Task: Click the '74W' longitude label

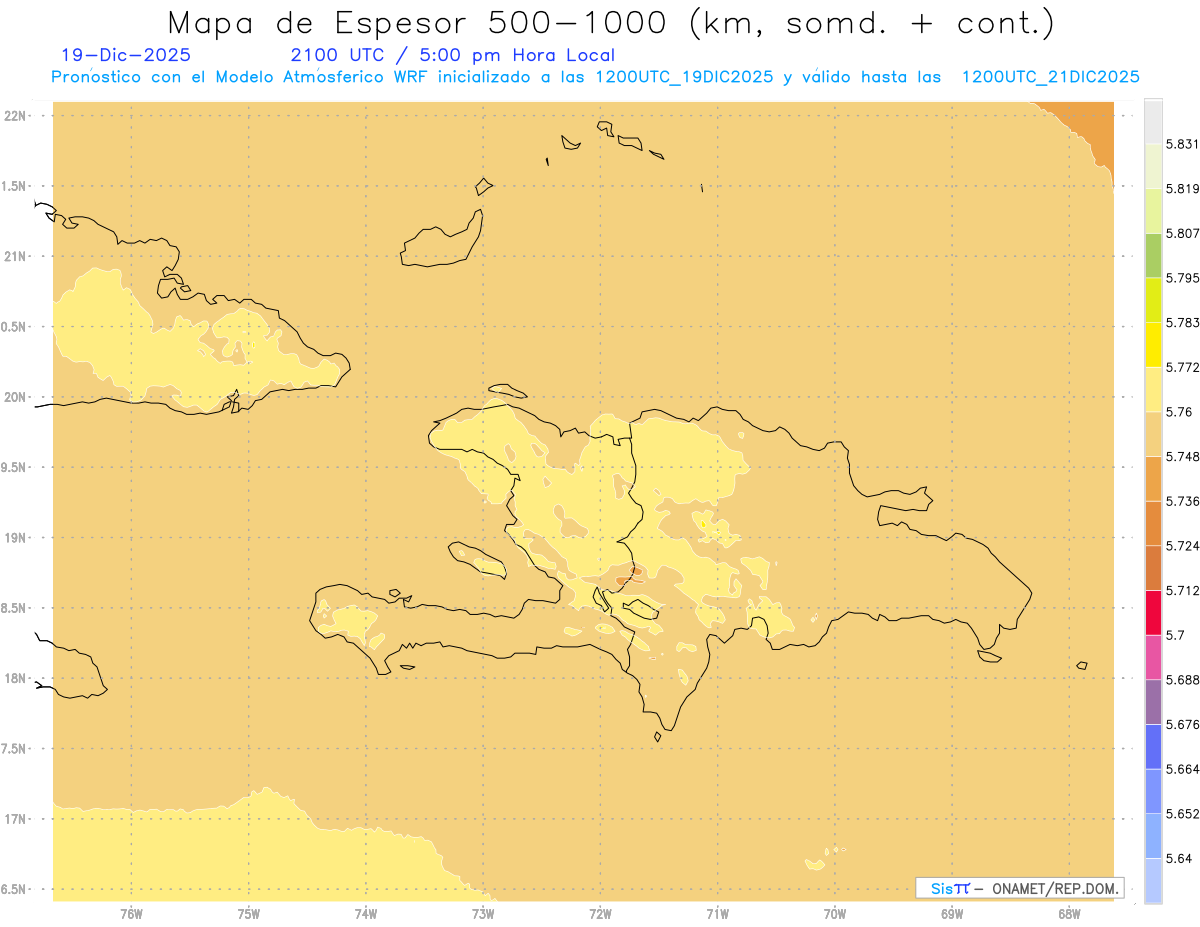Action: (x=366, y=913)
